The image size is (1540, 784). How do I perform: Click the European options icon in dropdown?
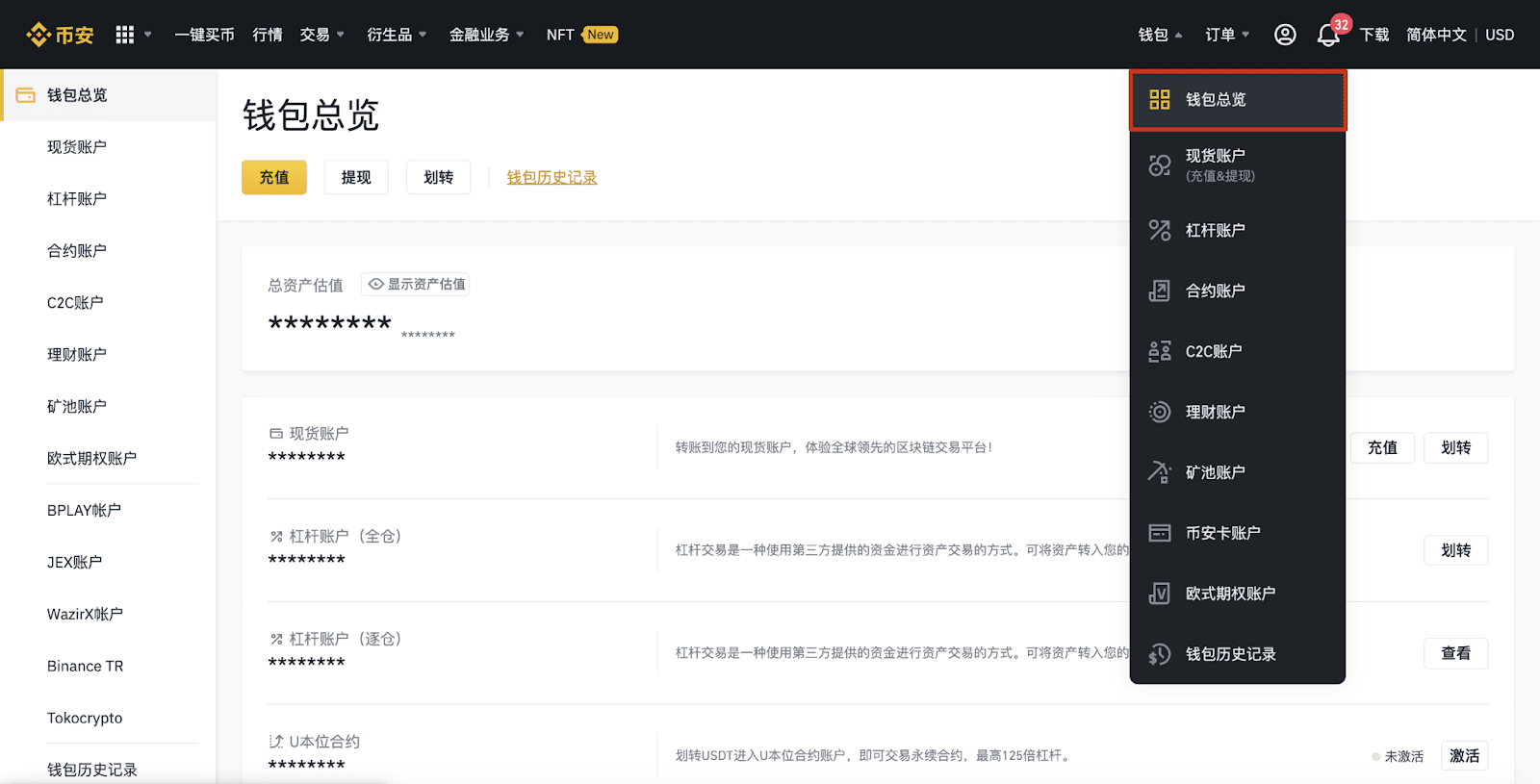(1160, 594)
